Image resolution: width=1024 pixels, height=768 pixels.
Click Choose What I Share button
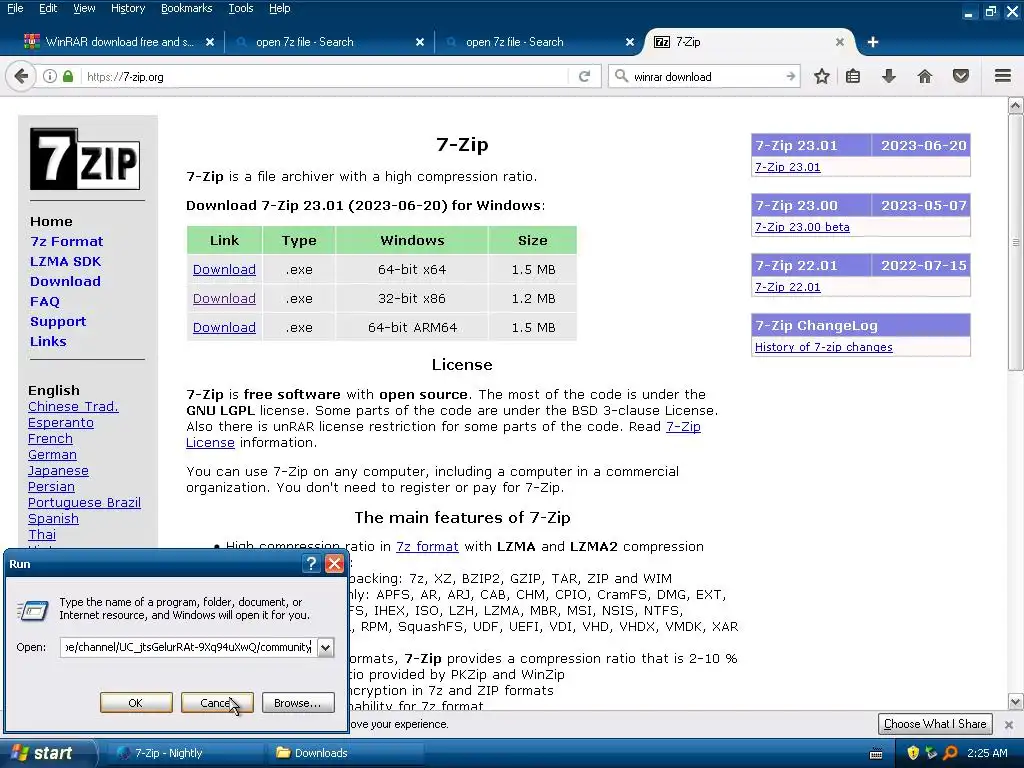(x=935, y=724)
